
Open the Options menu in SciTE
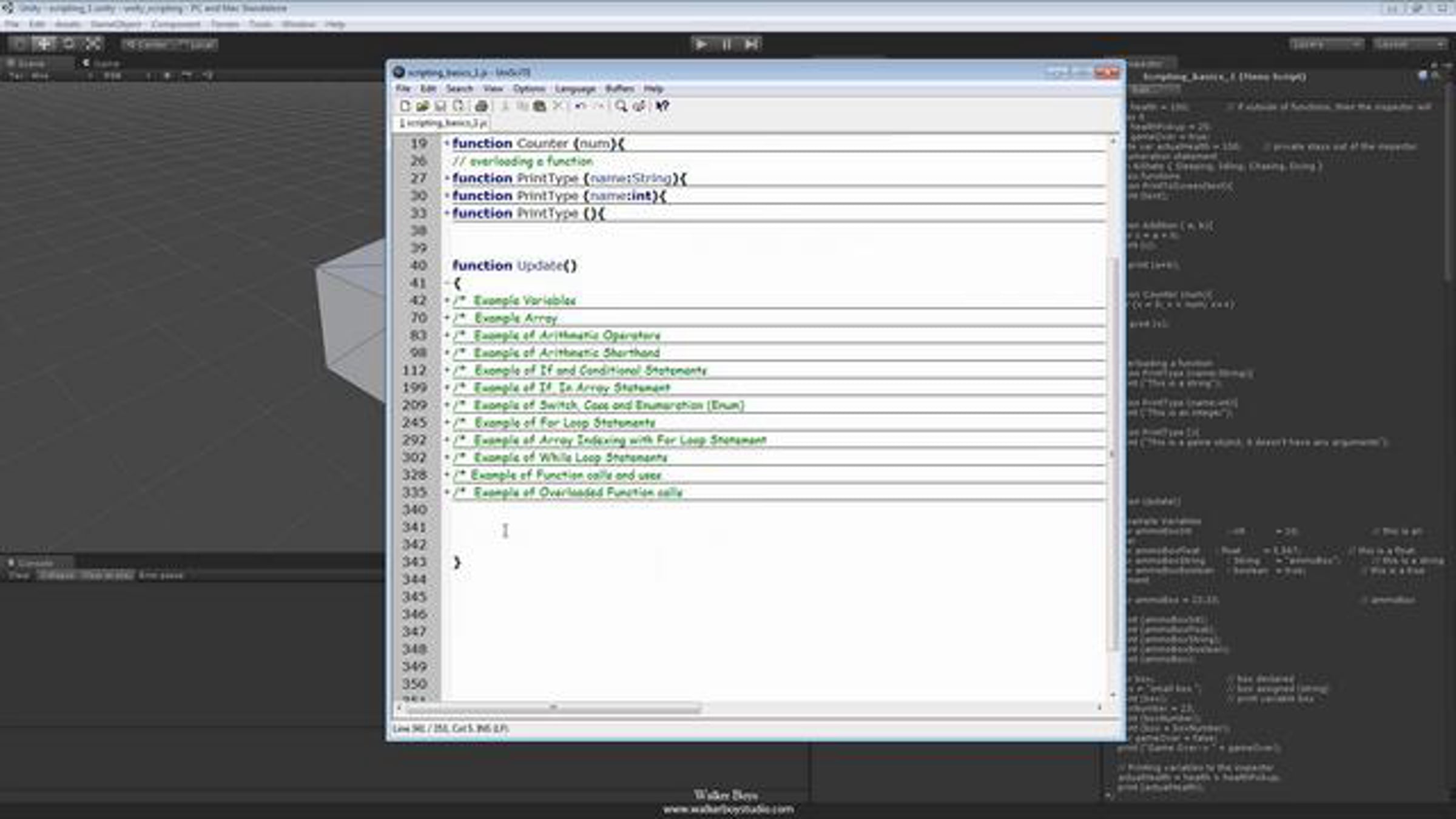pyautogui.click(x=529, y=89)
